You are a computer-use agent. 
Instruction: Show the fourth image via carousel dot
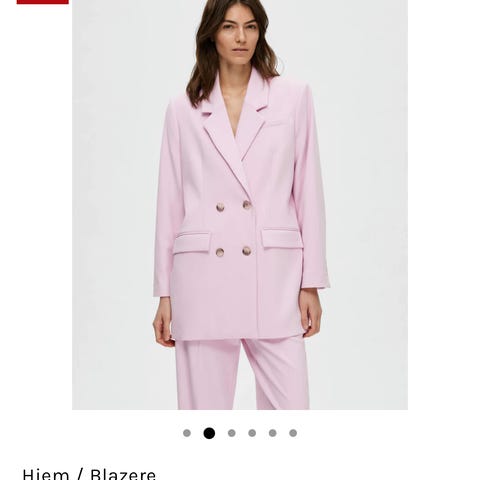252,433
